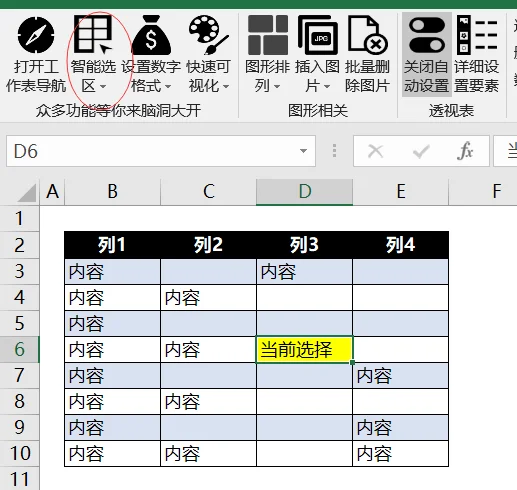
Task: Click 内容 in cell E9
Action: (x=374, y=428)
